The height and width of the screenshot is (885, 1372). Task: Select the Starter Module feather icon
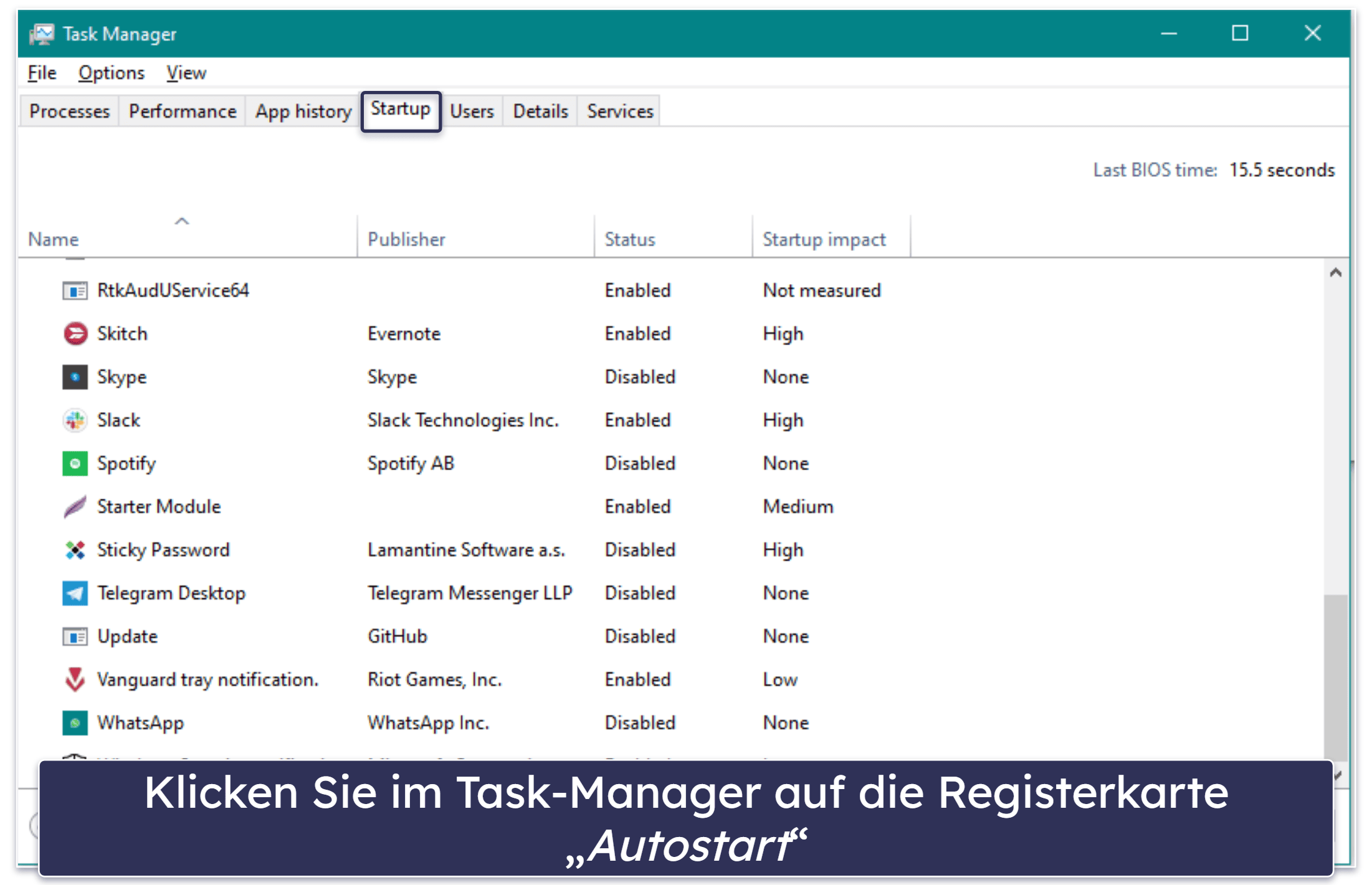click(x=75, y=507)
